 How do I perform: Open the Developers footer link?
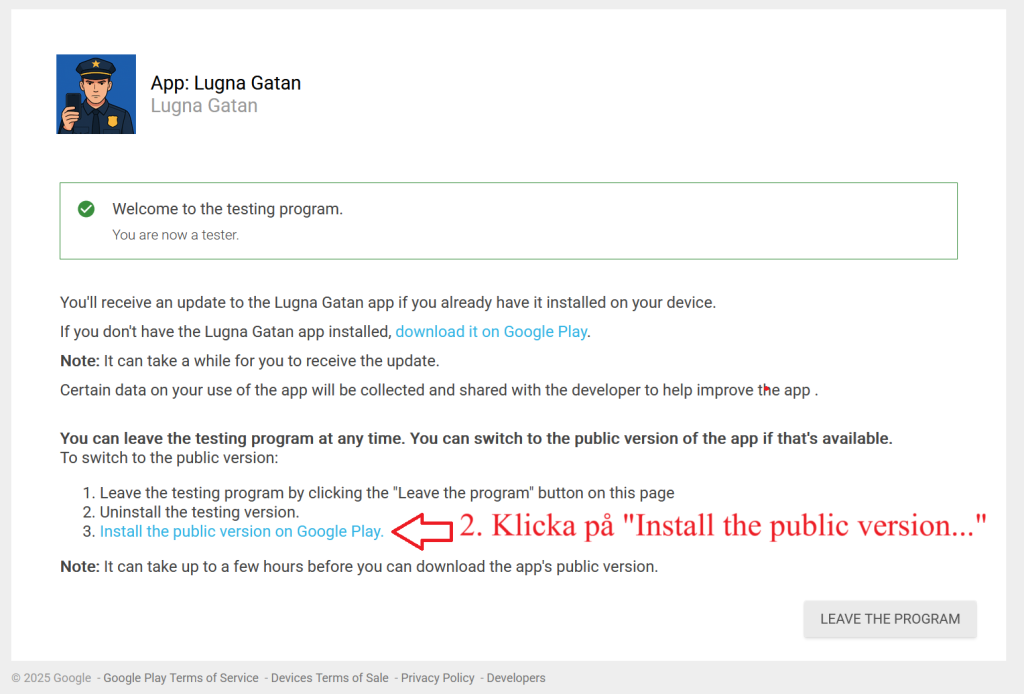click(516, 678)
